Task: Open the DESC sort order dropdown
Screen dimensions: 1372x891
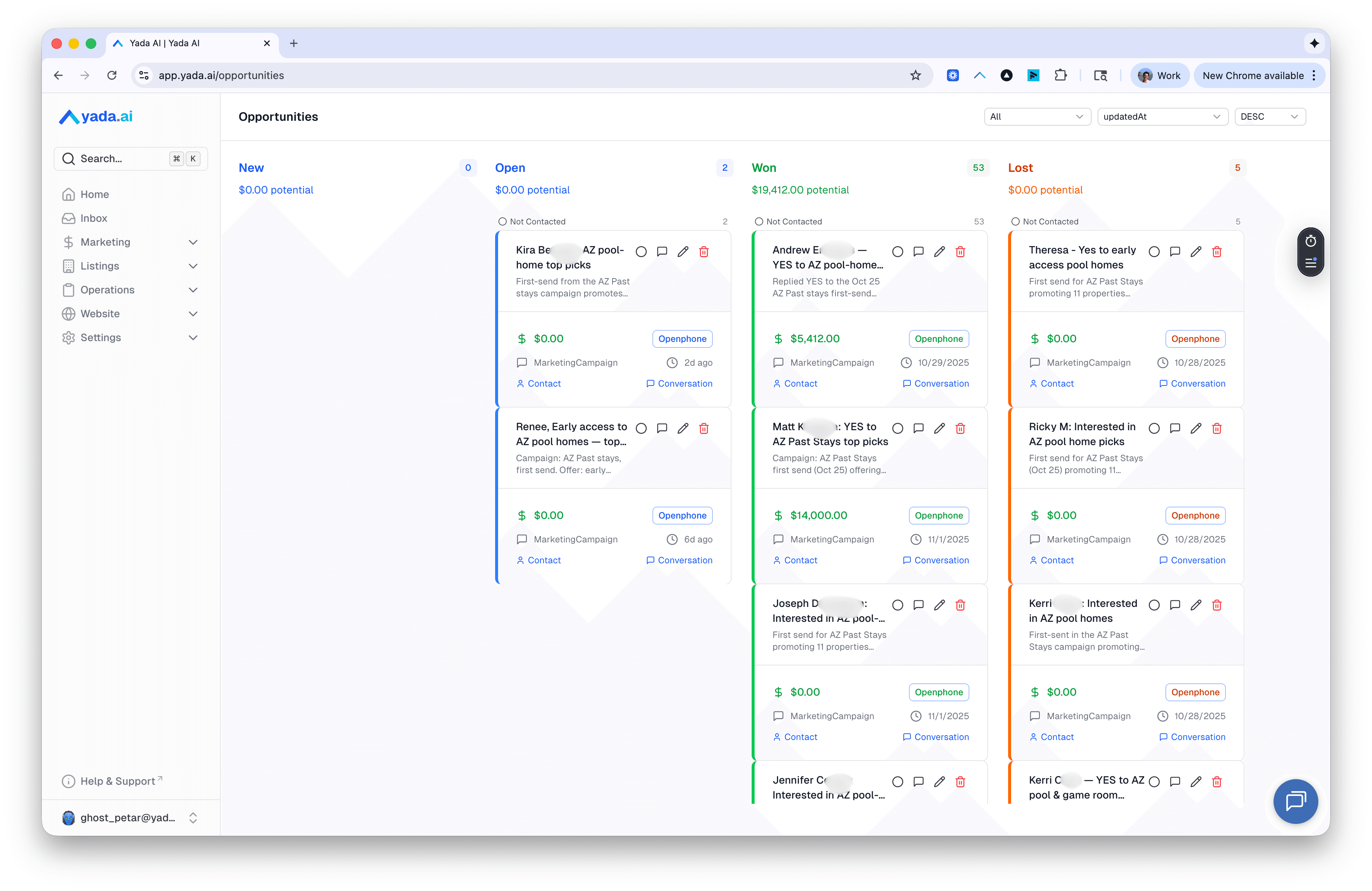Action: [1270, 116]
